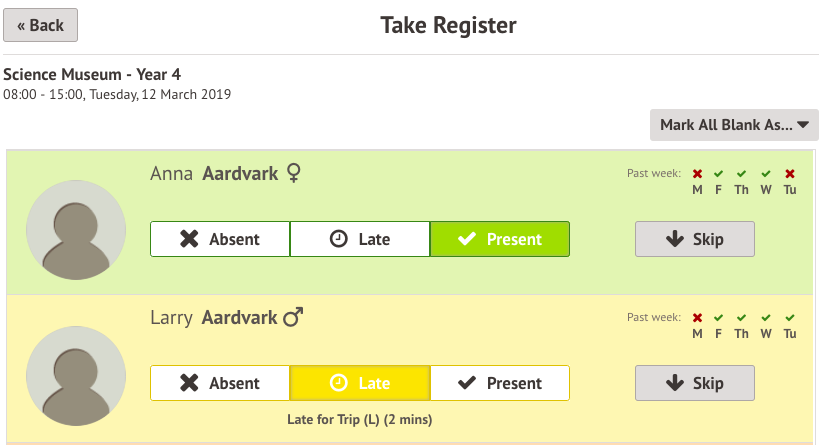Screen dimensions: 823x445
Task: Mark Anna Aardvark as Late
Action: click(360, 239)
